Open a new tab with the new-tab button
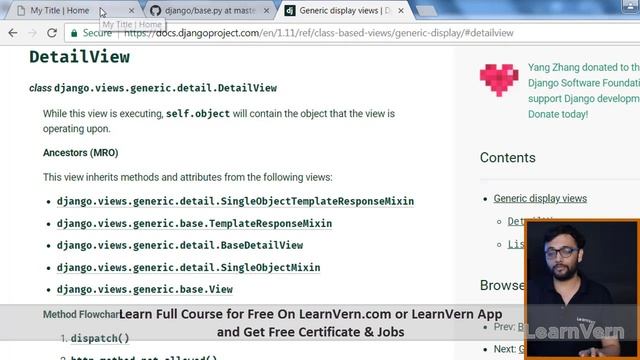Viewport: 640px width, 360px height. [x=427, y=11]
